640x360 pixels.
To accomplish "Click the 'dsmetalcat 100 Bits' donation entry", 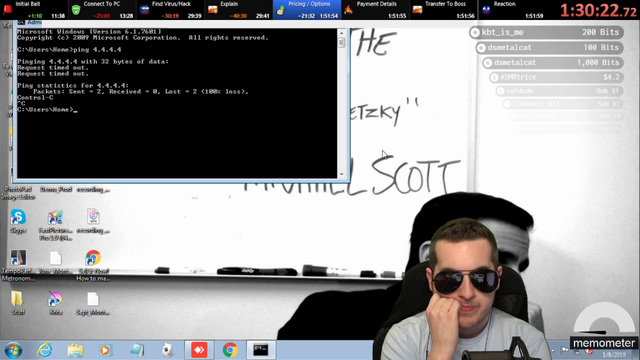I will coord(550,48).
